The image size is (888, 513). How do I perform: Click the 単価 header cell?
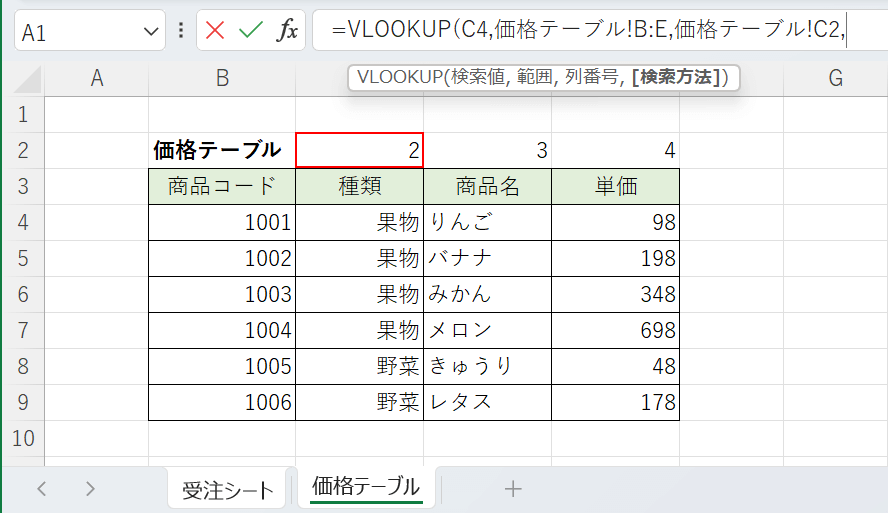click(615, 186)
